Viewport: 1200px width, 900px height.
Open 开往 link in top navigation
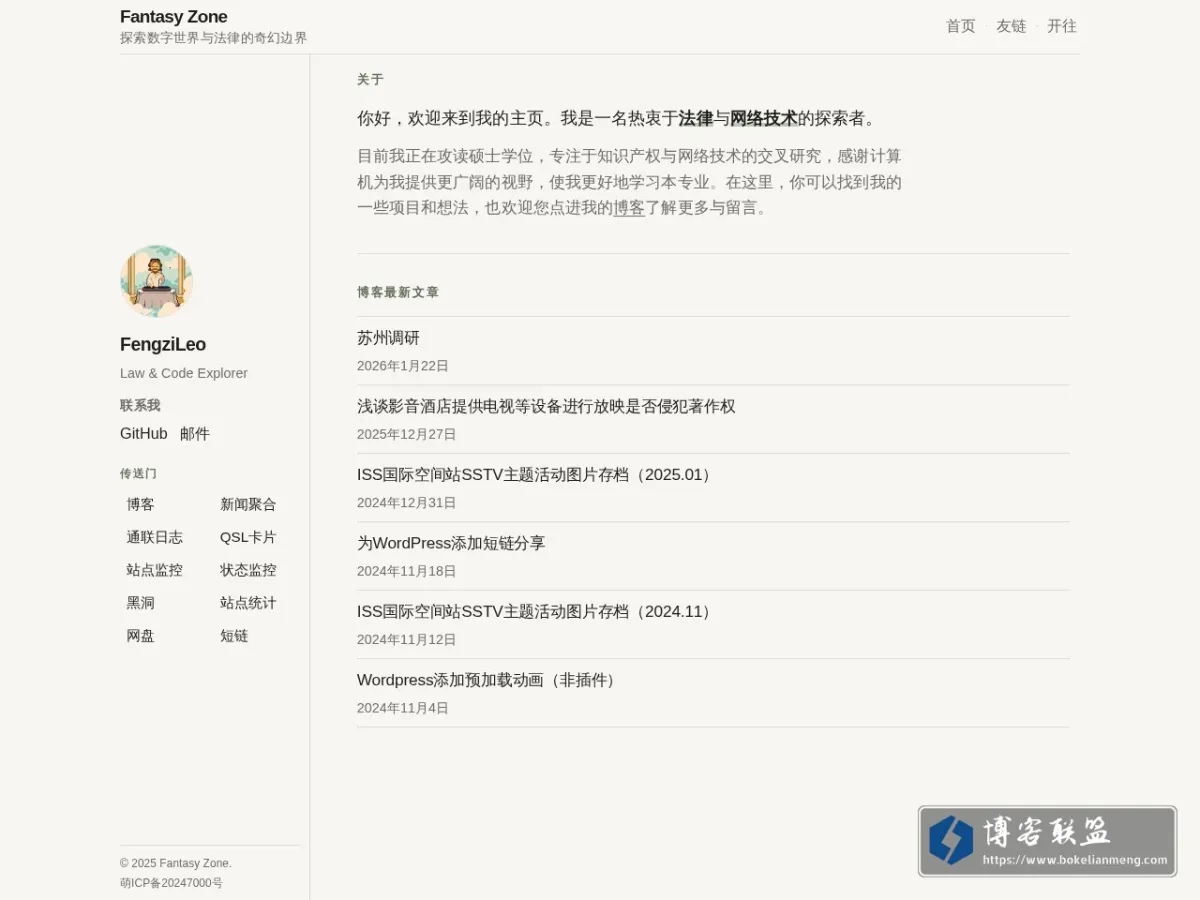click(1062, 26)
